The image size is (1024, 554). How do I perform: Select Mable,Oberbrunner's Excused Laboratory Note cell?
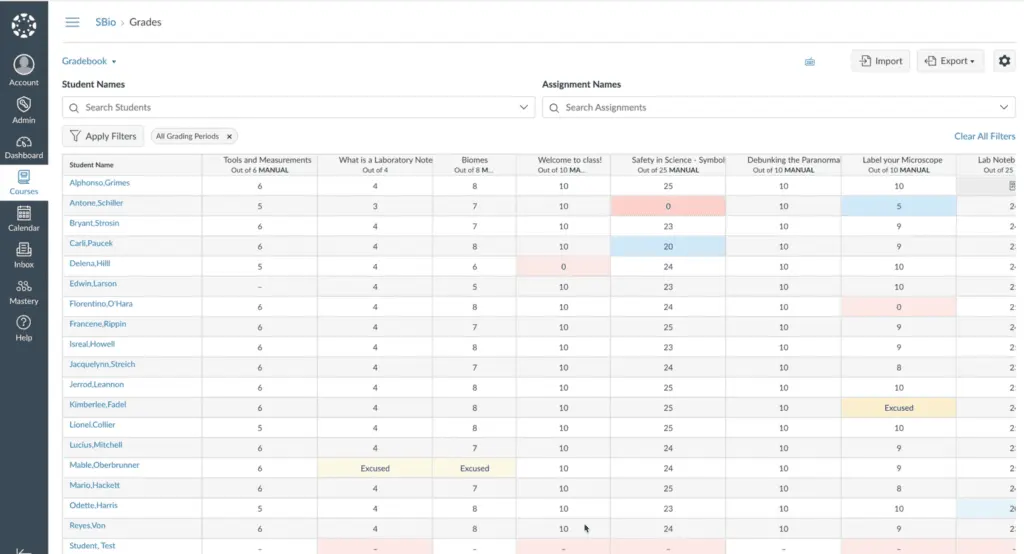pos(375,468)
